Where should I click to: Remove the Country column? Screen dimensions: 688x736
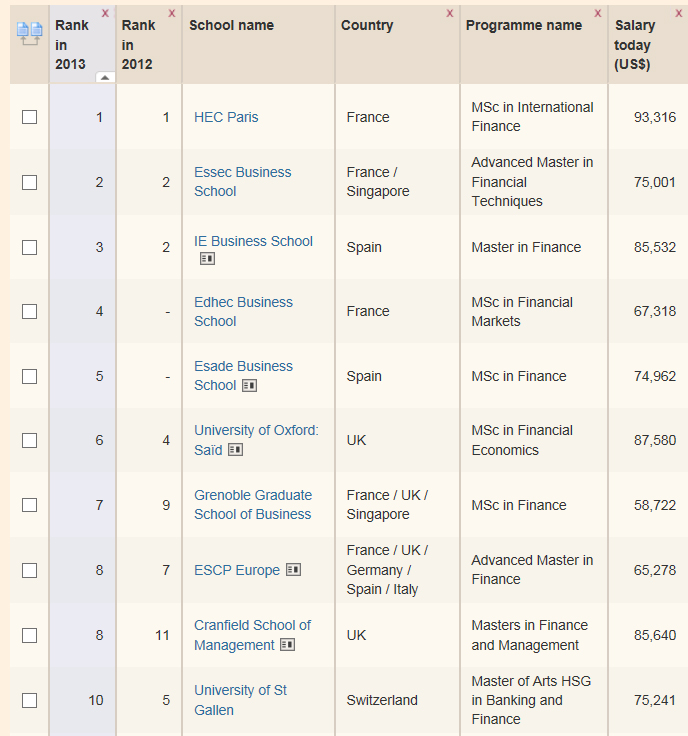click(450, 14)
